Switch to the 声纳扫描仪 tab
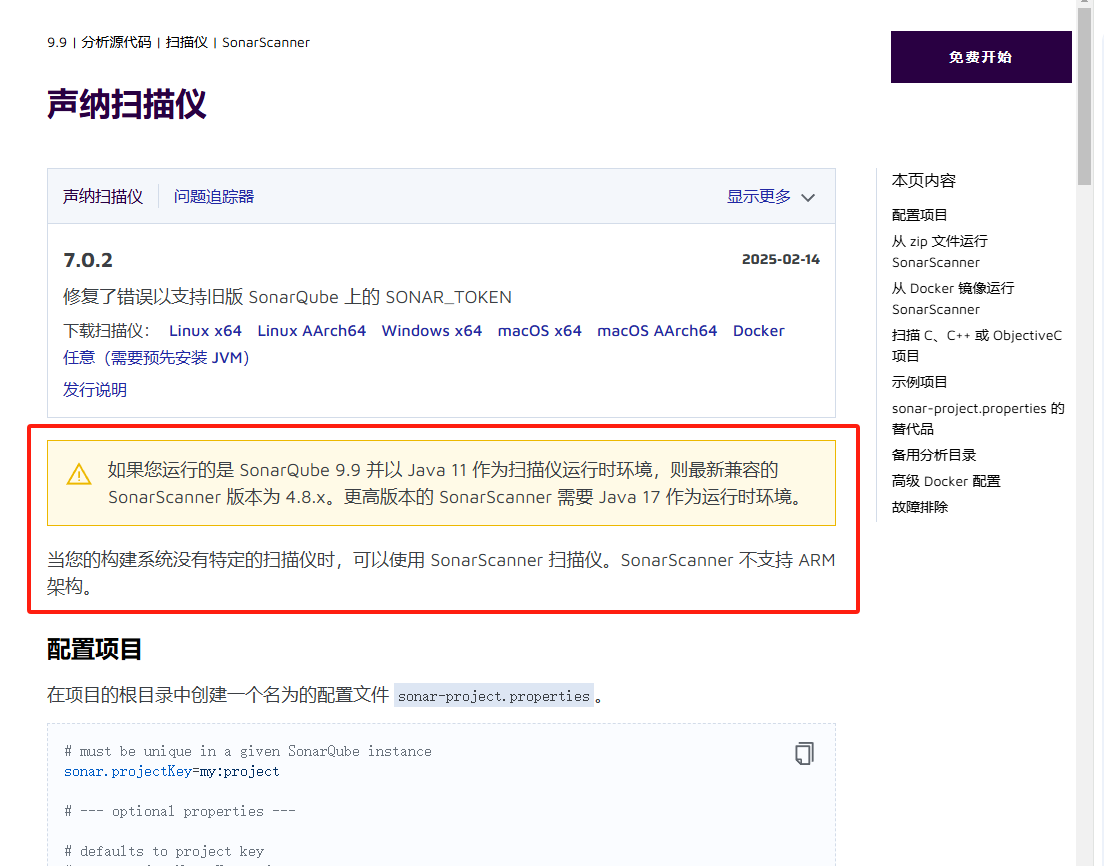1104x866 pixels. (103, 196)
